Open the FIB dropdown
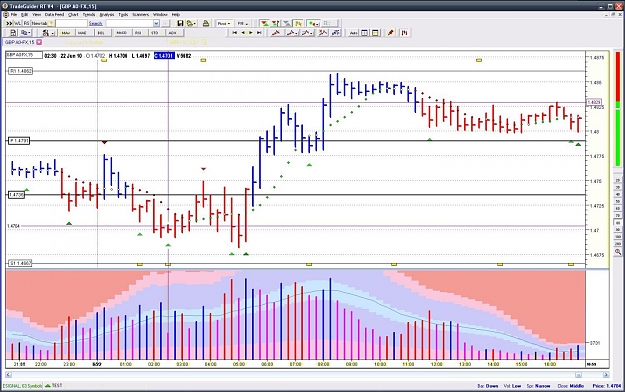The image size is (625, 392). coord(242,24)
